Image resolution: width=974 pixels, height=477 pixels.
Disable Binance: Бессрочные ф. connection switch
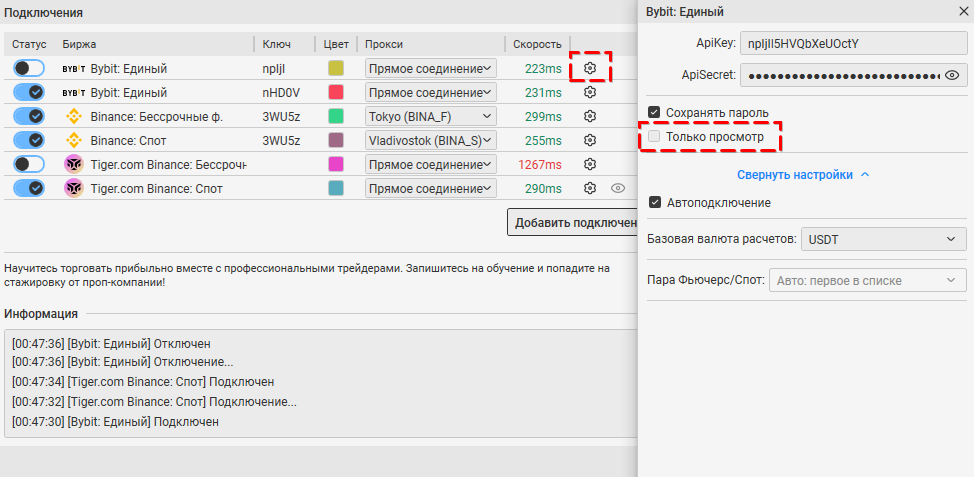[x=29, y=116]
